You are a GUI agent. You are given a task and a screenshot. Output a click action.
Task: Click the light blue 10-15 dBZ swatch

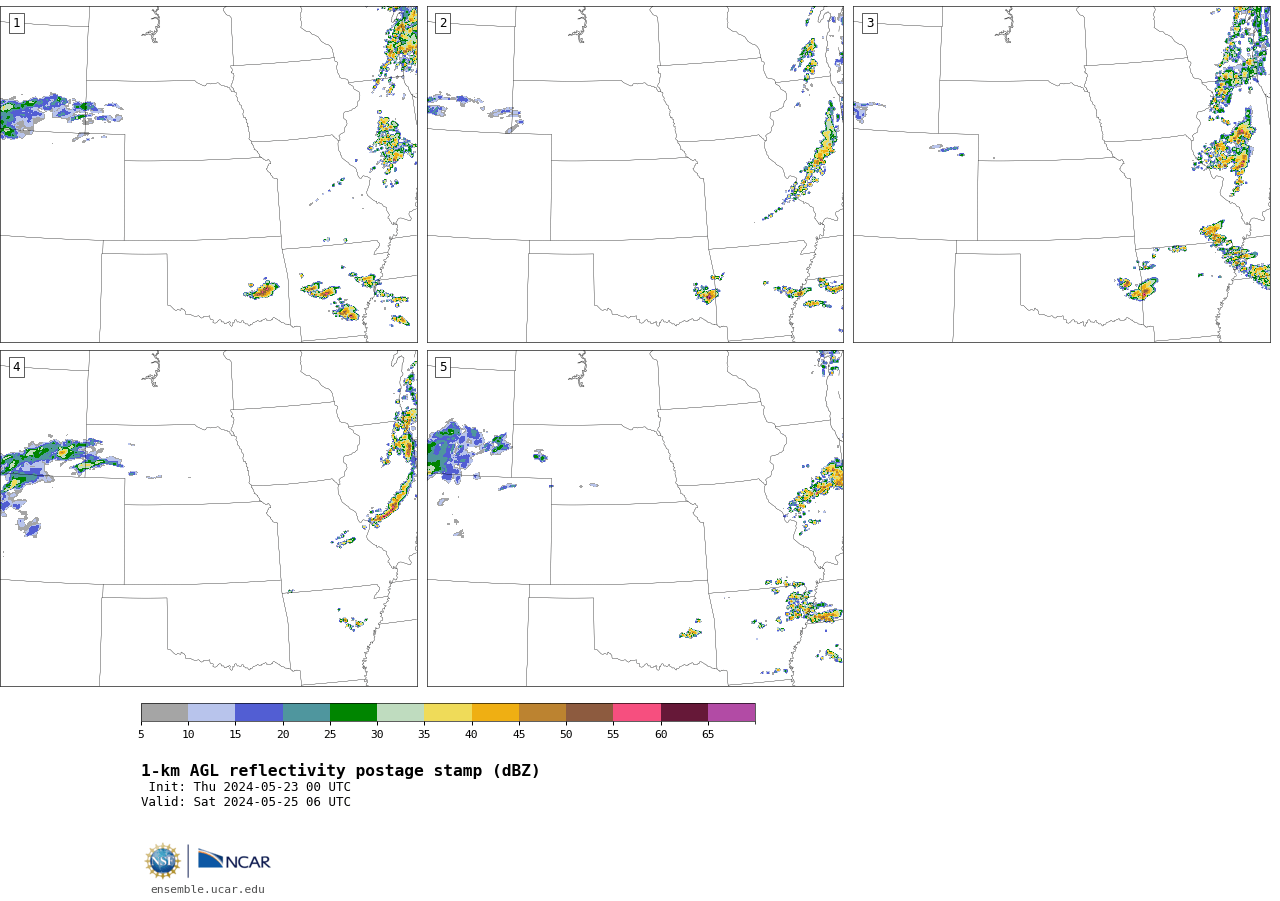click(212, 712)
